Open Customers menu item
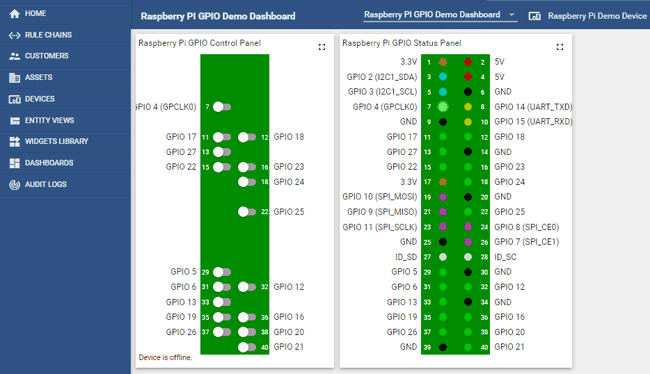The height and width of the screenshot is (374, 650). (x=65, y=56)
